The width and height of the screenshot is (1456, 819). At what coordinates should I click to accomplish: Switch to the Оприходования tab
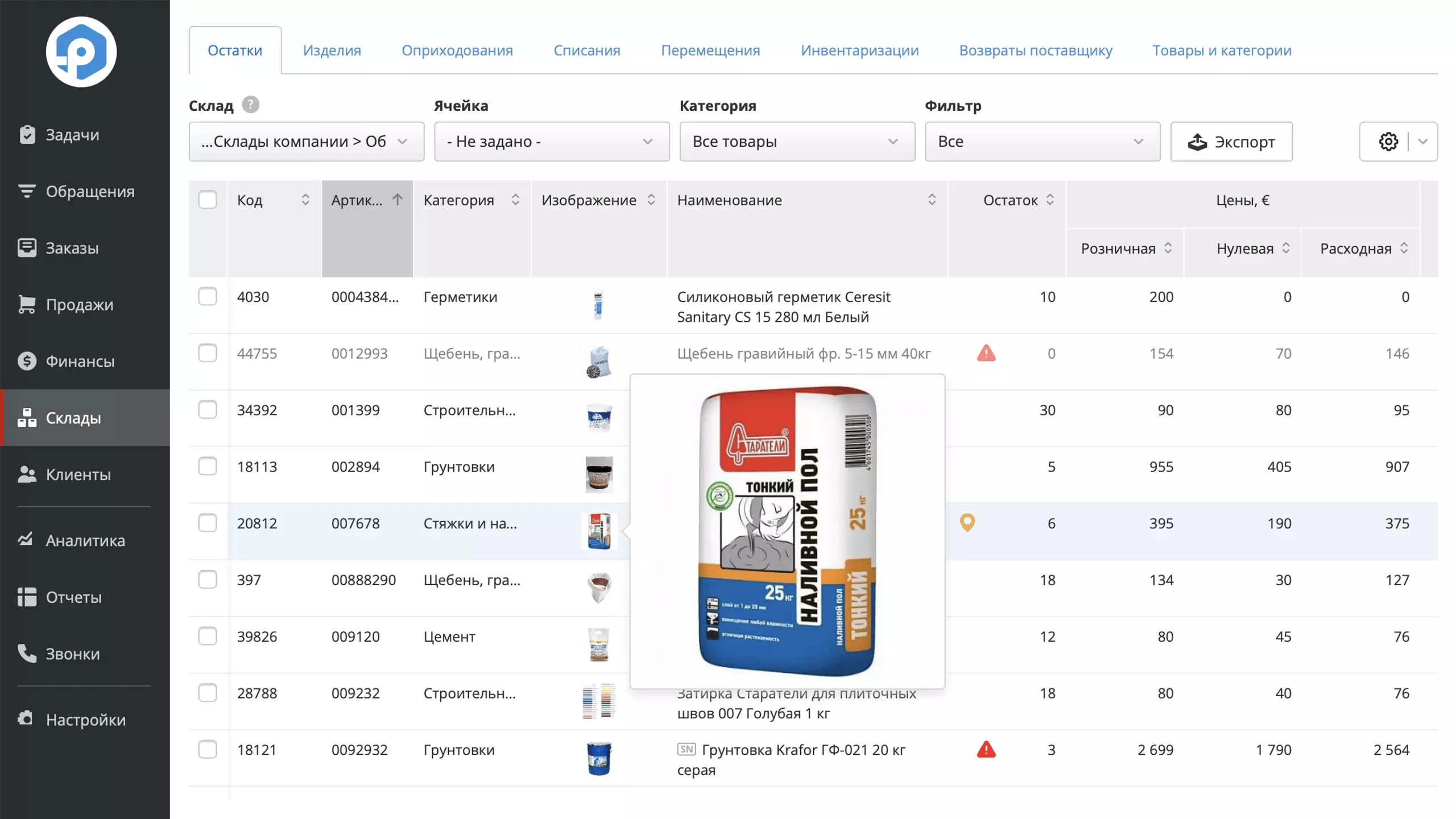tap(457, 50)
